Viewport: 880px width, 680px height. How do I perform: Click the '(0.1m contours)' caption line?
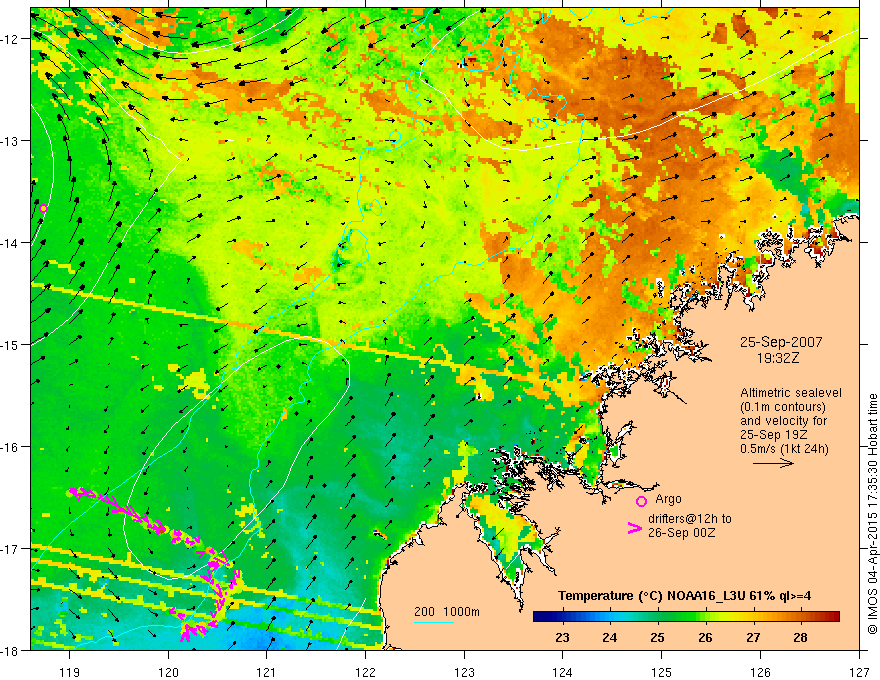[x=783, y=407]
